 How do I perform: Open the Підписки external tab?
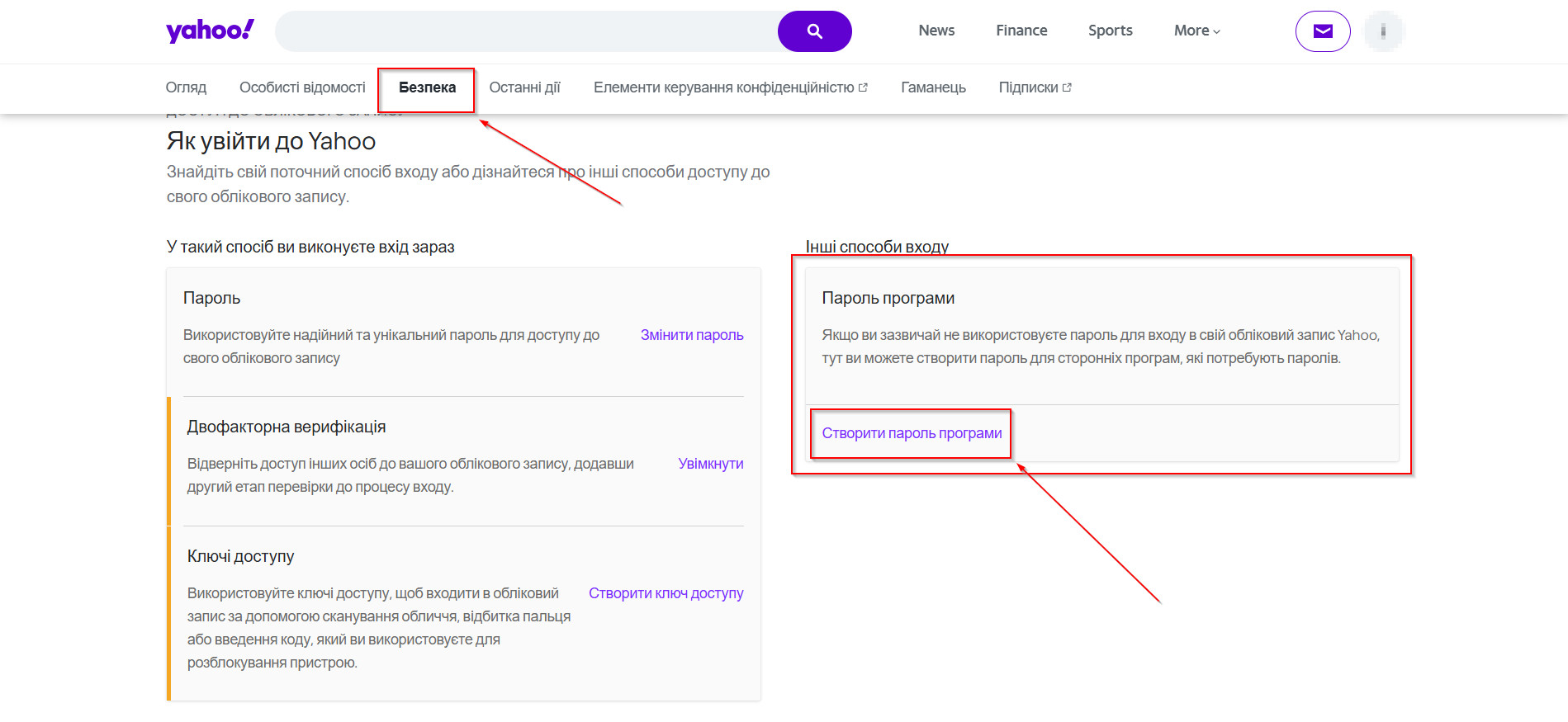[x=1035, y=87]
